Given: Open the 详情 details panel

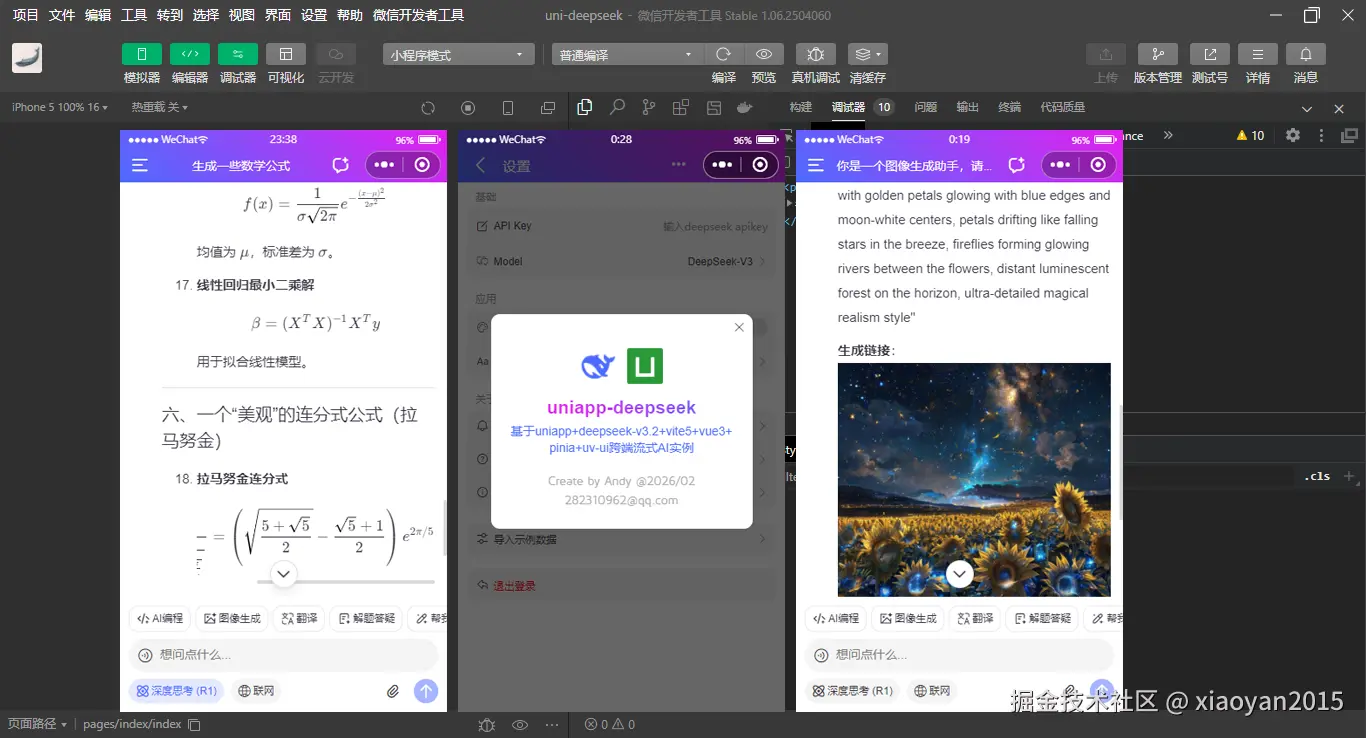Looking at the screenshot, I should coord(1258,54).
